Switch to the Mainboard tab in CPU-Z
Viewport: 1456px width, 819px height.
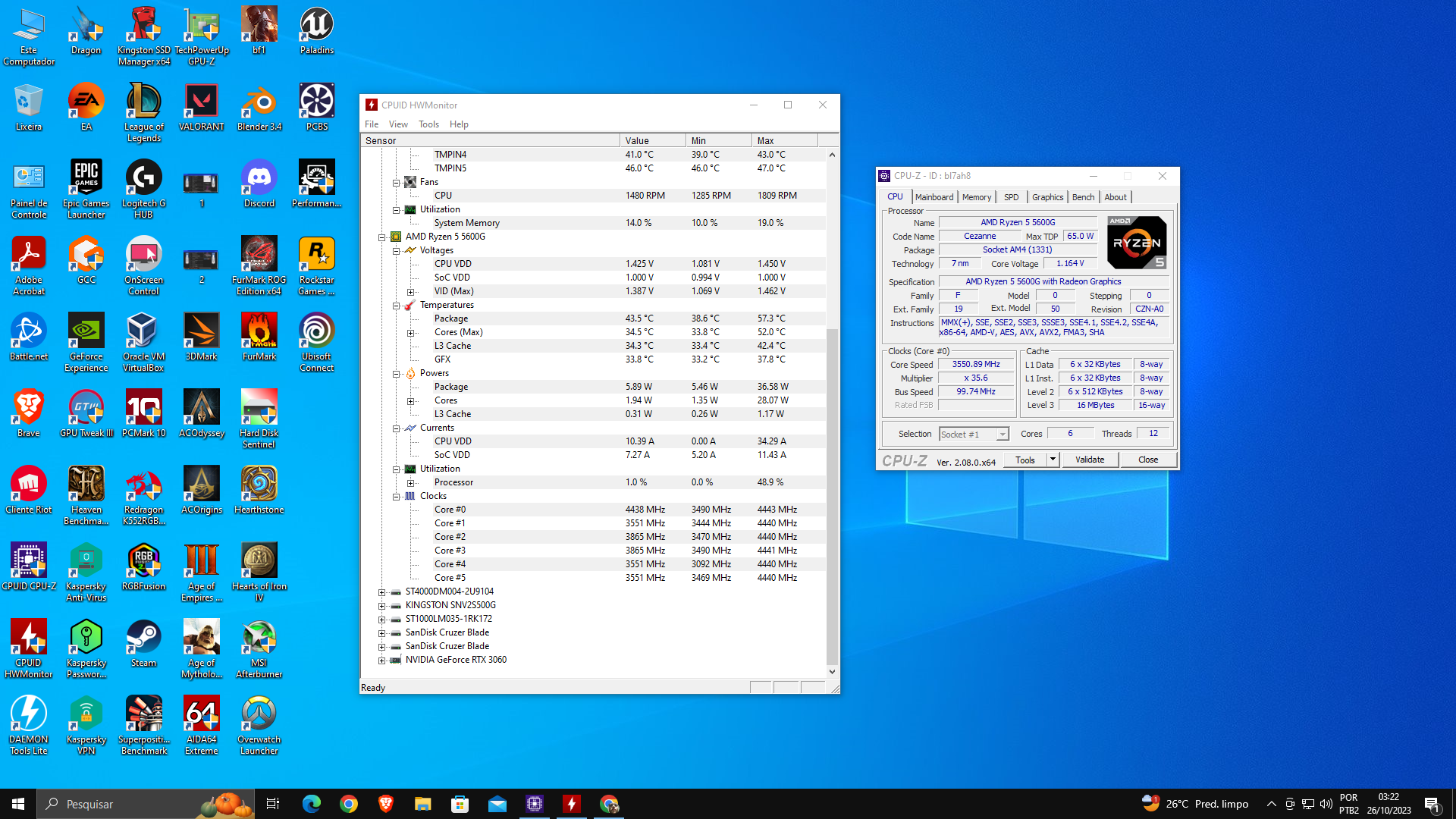pos(934,197)
